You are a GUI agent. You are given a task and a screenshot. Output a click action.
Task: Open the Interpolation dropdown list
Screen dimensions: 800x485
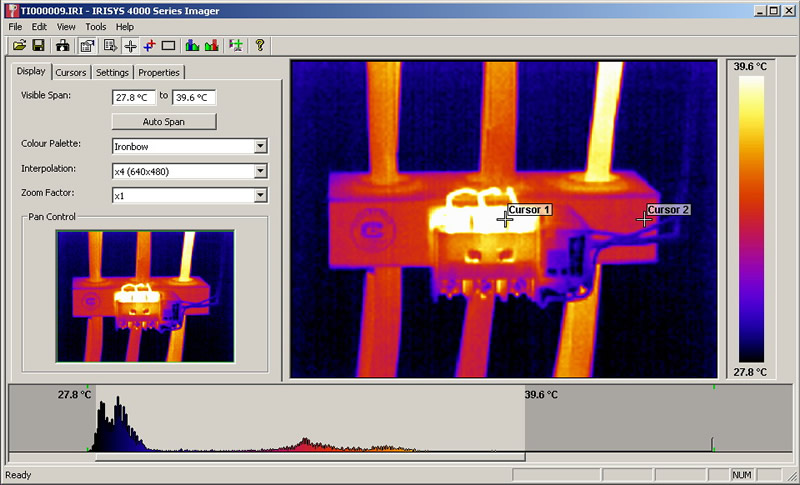pyautogui.click(x=260, y=171)
